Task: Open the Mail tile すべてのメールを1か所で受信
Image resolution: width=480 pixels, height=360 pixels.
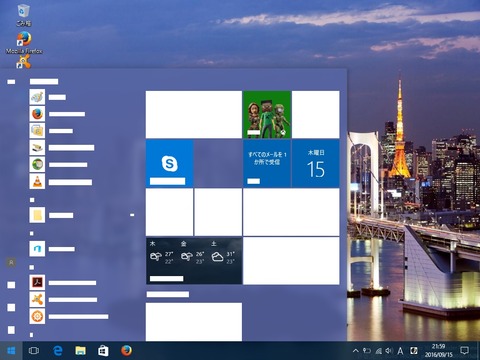Action: (267, 163)
